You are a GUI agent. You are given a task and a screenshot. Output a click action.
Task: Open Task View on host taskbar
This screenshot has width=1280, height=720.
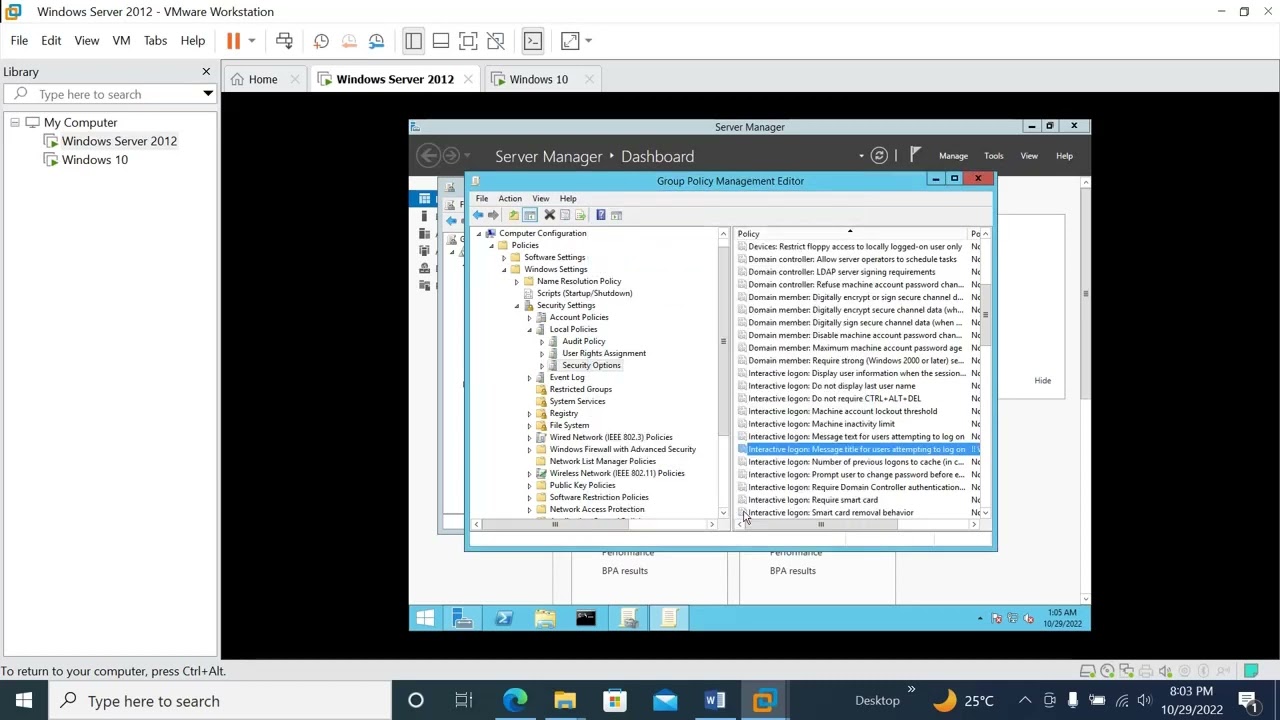click(x=464, y=701)
